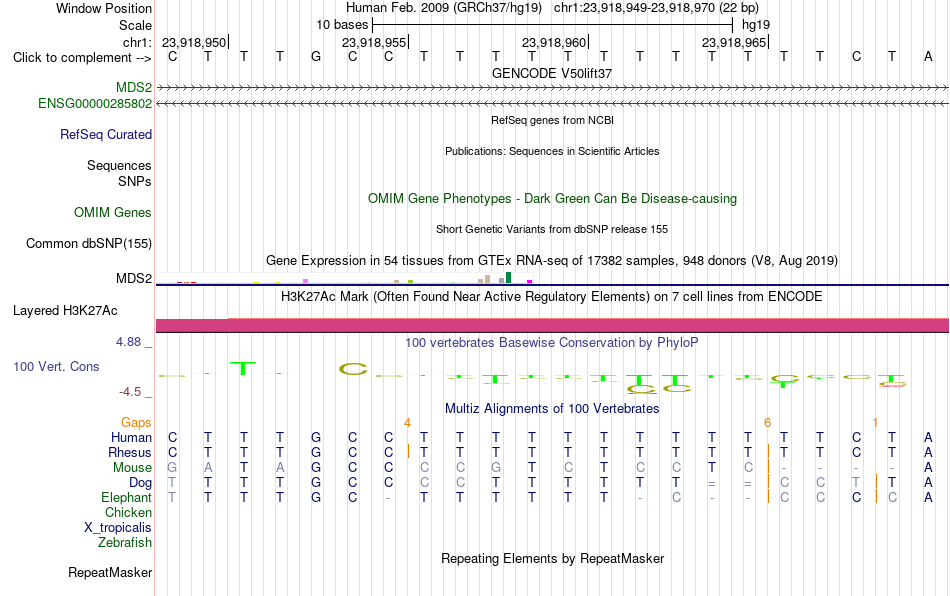Click the window position chr1:23,918,949-23,918,970 text
The height and width of the screenshot is (596, 950).
(x=656, y=8)
